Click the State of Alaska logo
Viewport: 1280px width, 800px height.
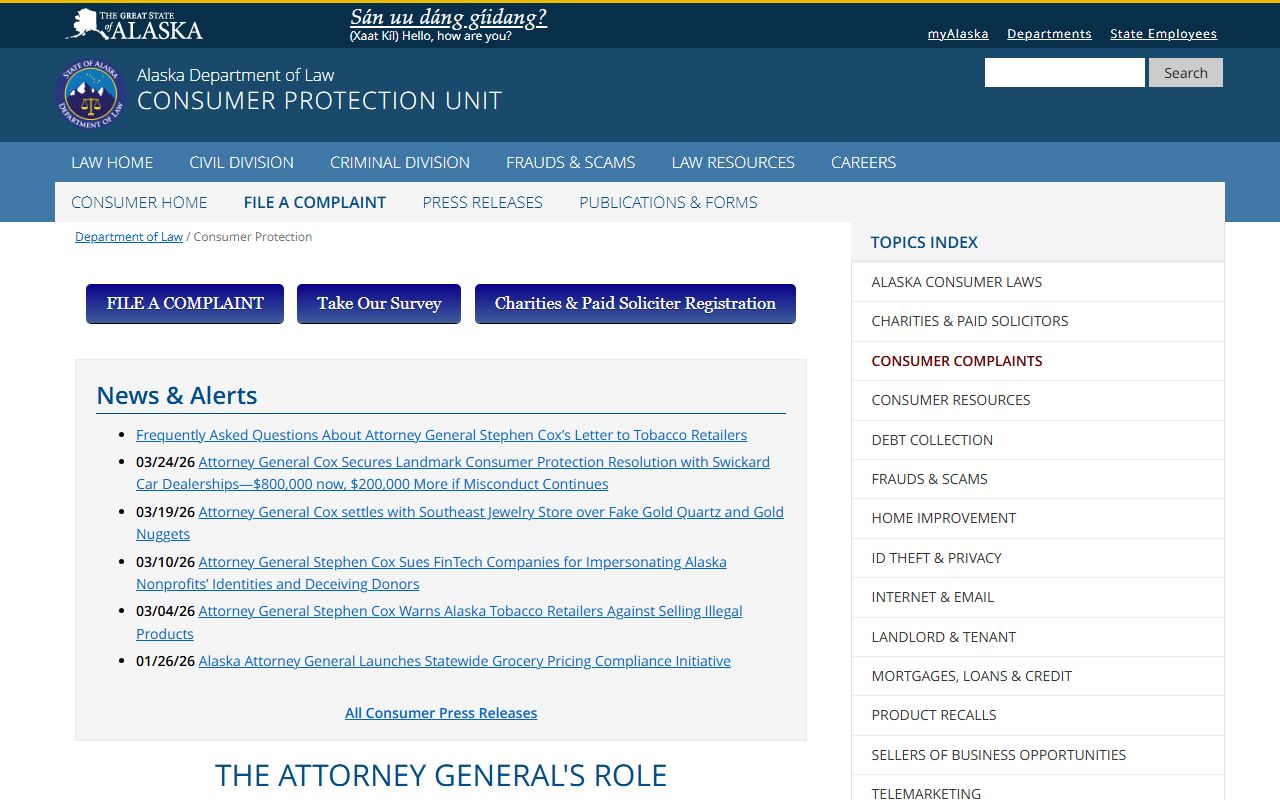point(134,24)
